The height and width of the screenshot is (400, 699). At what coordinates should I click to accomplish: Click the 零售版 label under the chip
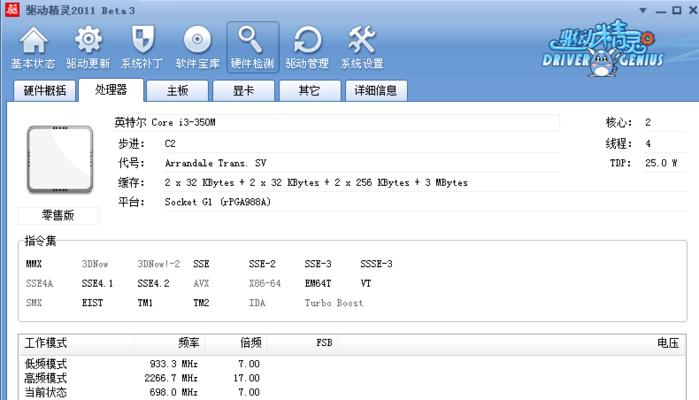tap(58, 215)
